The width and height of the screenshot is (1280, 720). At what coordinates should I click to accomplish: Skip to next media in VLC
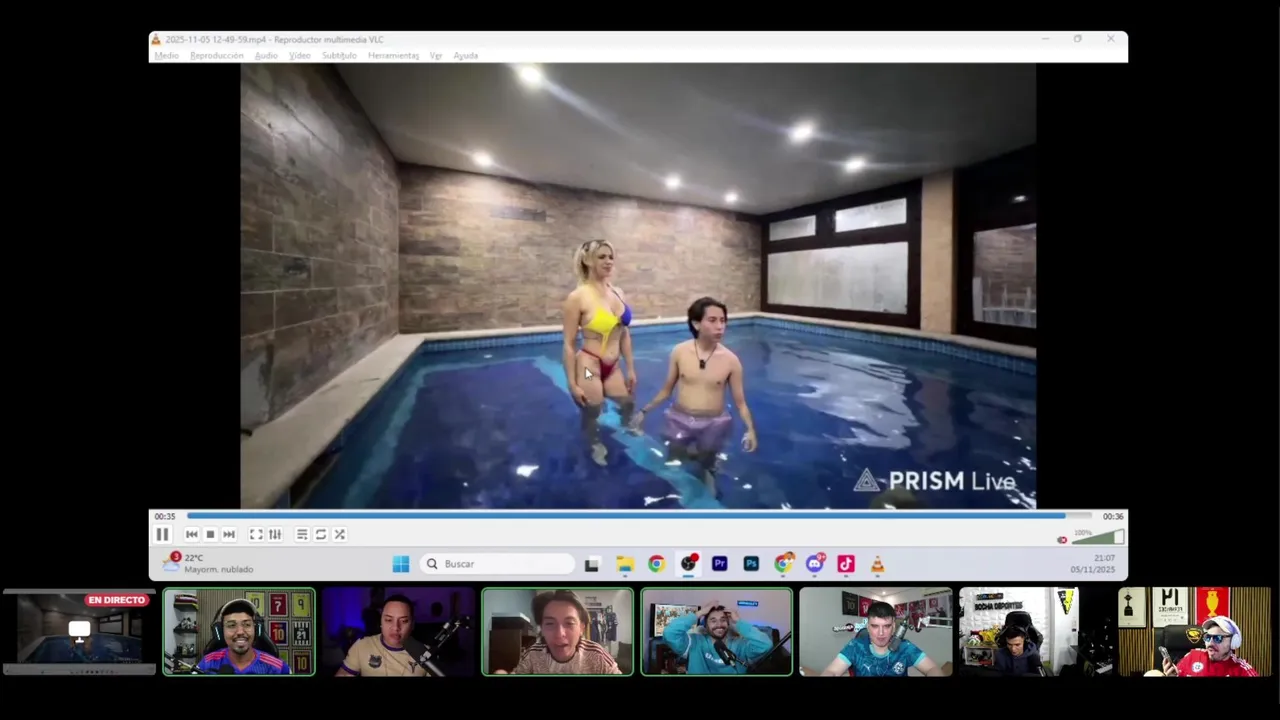coord(229,535)
